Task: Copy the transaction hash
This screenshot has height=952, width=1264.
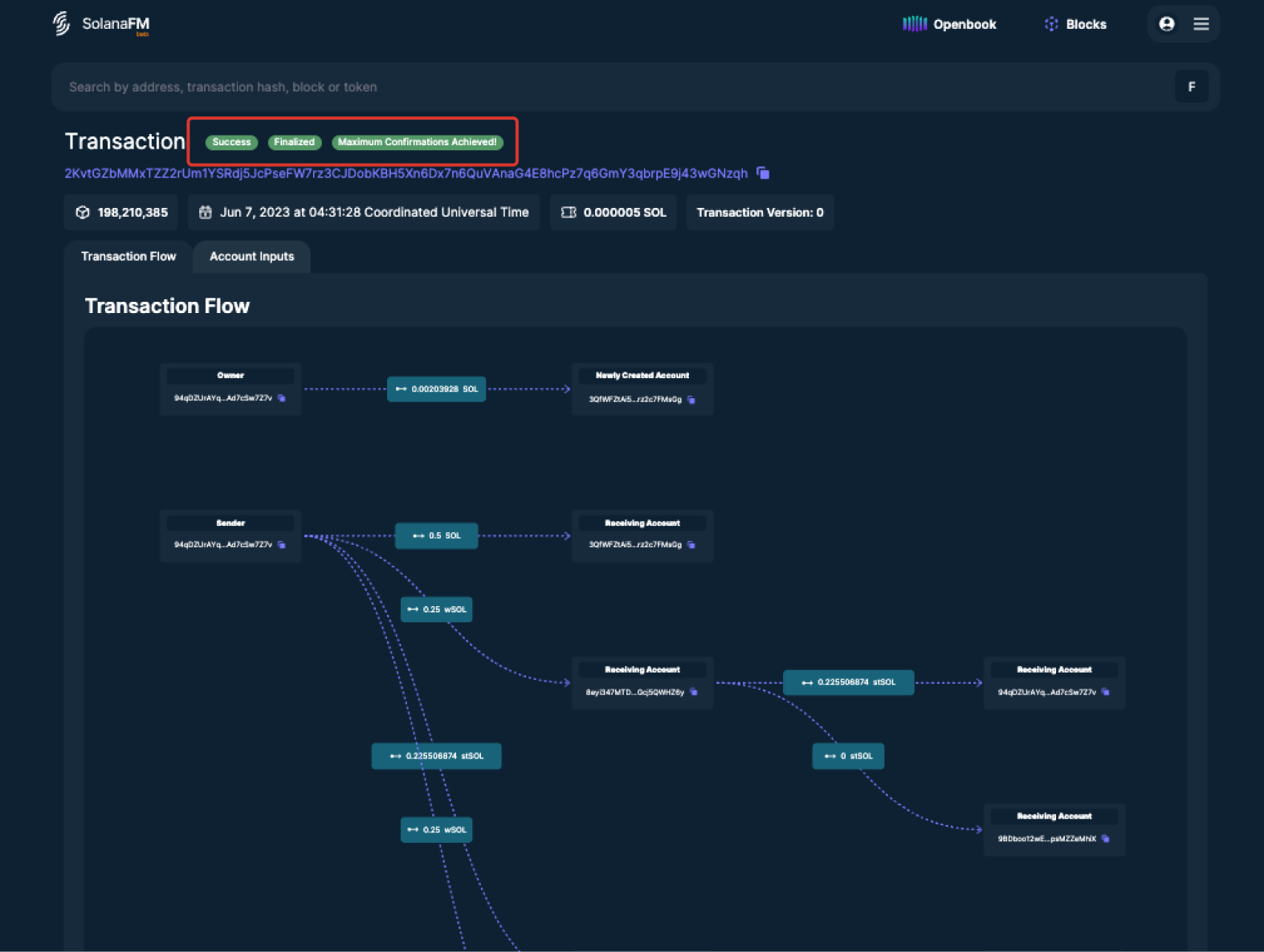Action: (x=764, y=173)
